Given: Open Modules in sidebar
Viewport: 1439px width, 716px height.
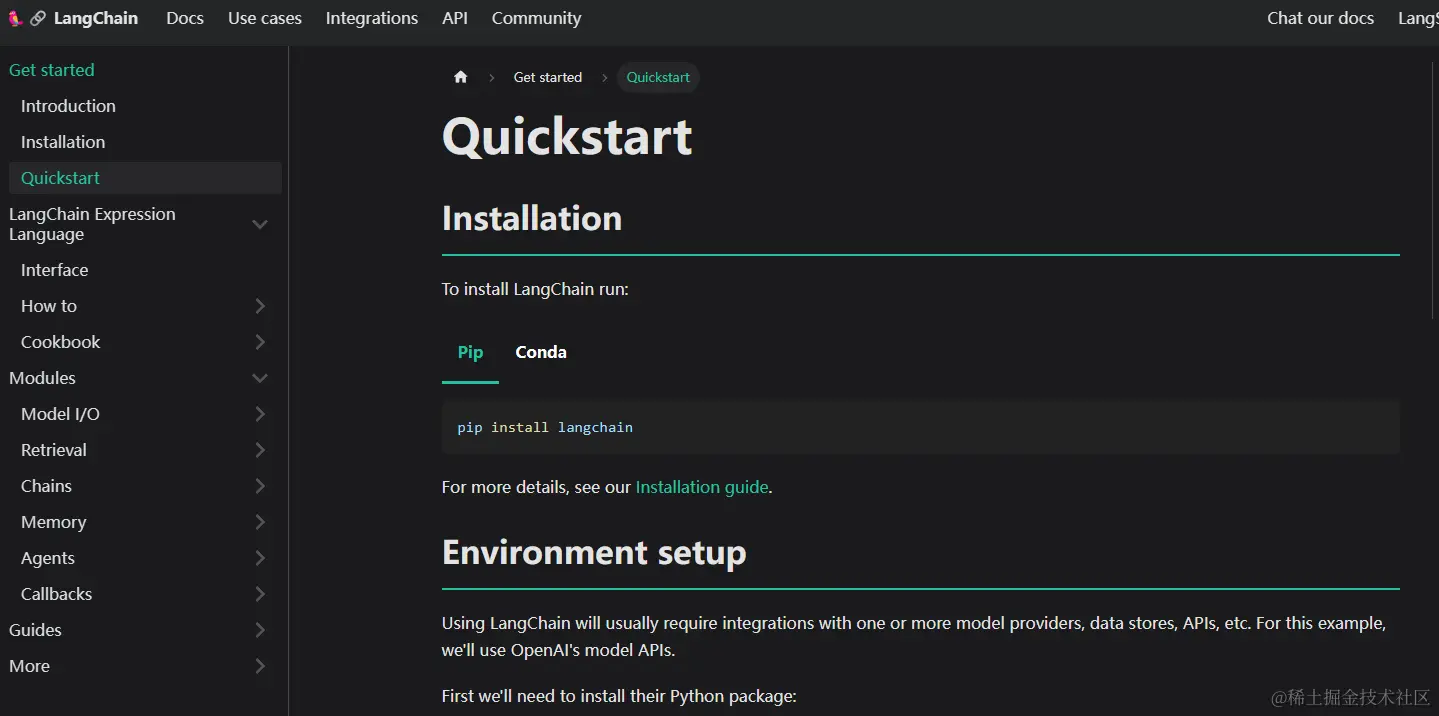Looking at the screenshot, I should (x=42, y=378).
